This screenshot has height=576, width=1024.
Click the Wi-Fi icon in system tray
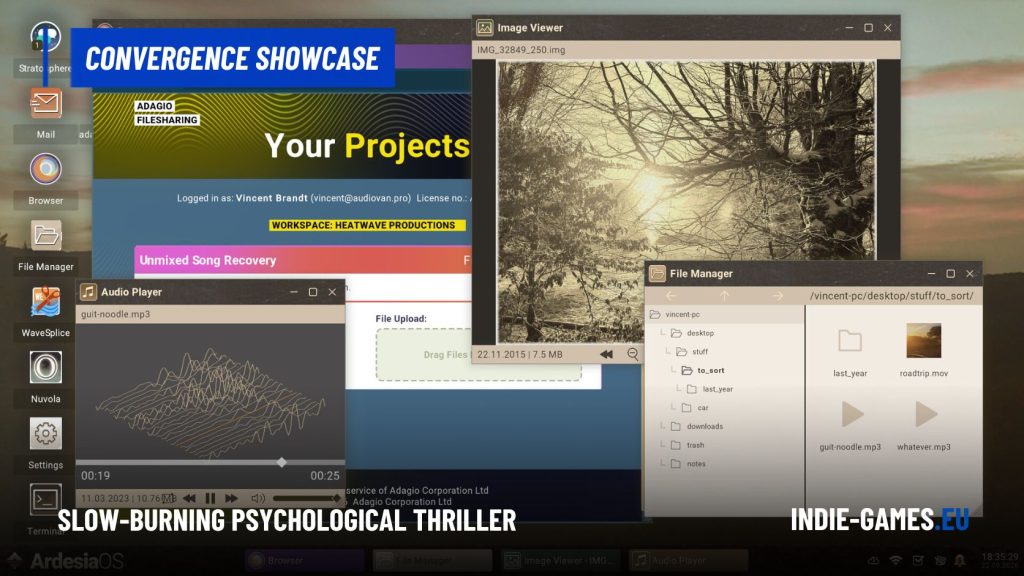point(896,560)
